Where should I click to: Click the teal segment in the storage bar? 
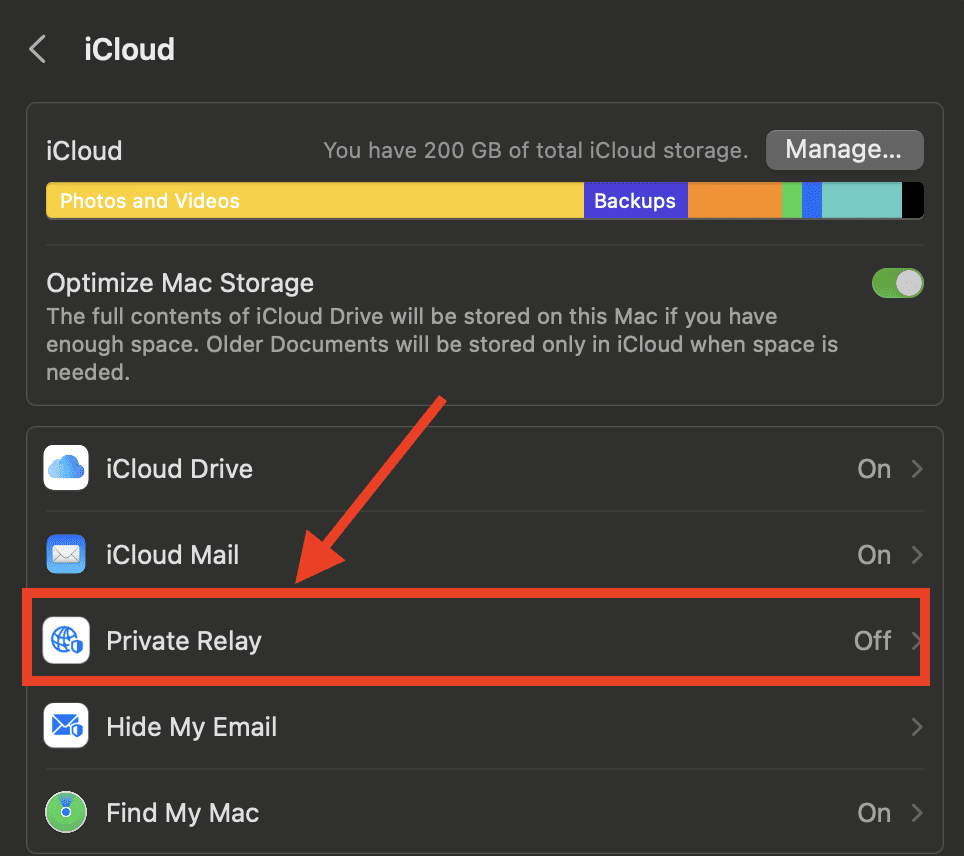pyautogui.click(x=861, y=201)
